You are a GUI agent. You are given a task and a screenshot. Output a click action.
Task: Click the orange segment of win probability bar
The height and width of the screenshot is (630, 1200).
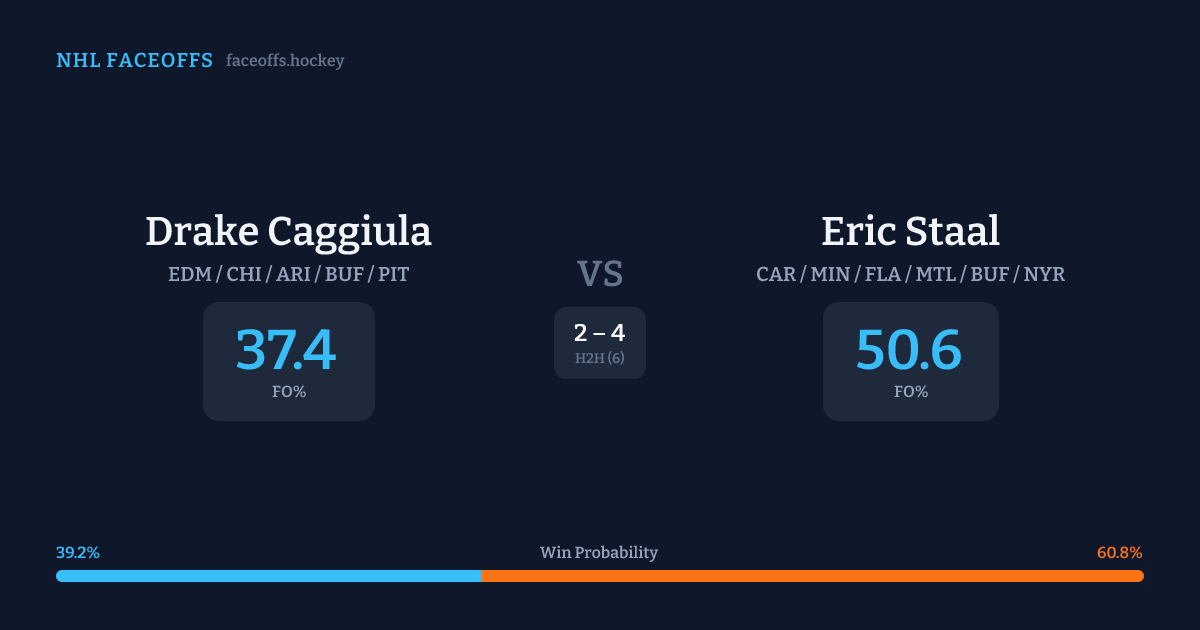(812, 576)
